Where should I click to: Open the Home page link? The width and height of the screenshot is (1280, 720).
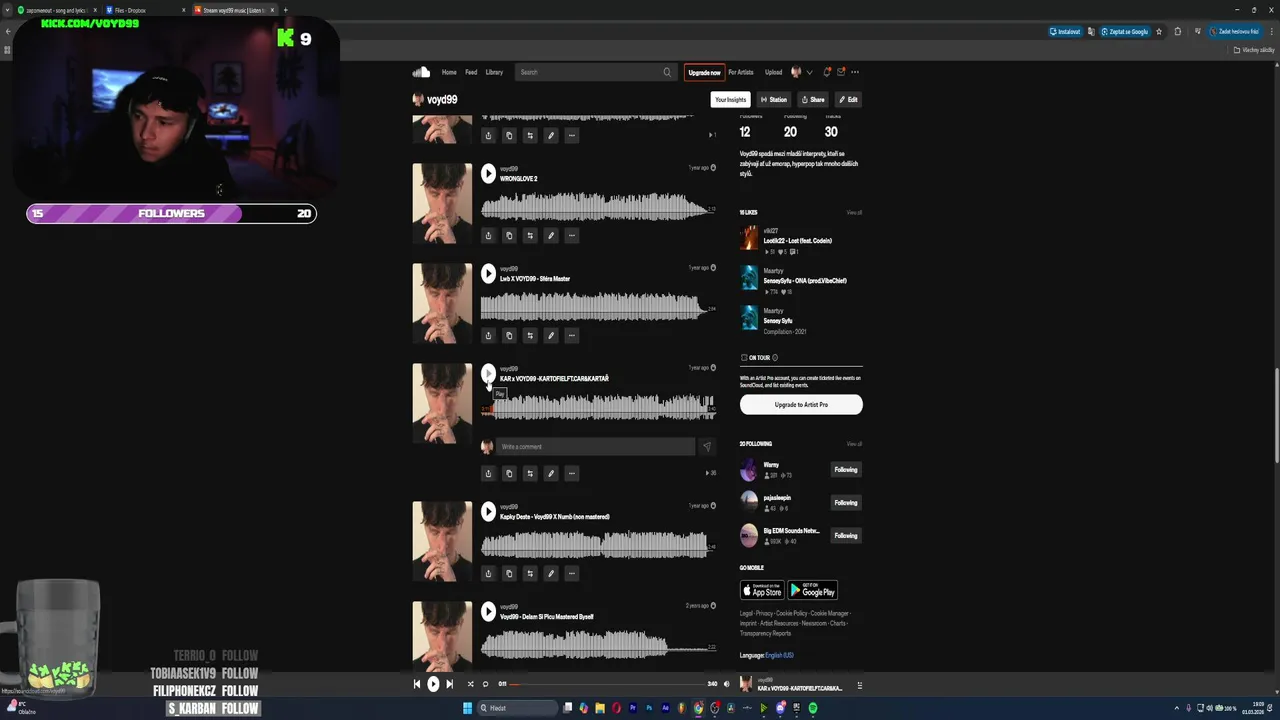(449, 72)
